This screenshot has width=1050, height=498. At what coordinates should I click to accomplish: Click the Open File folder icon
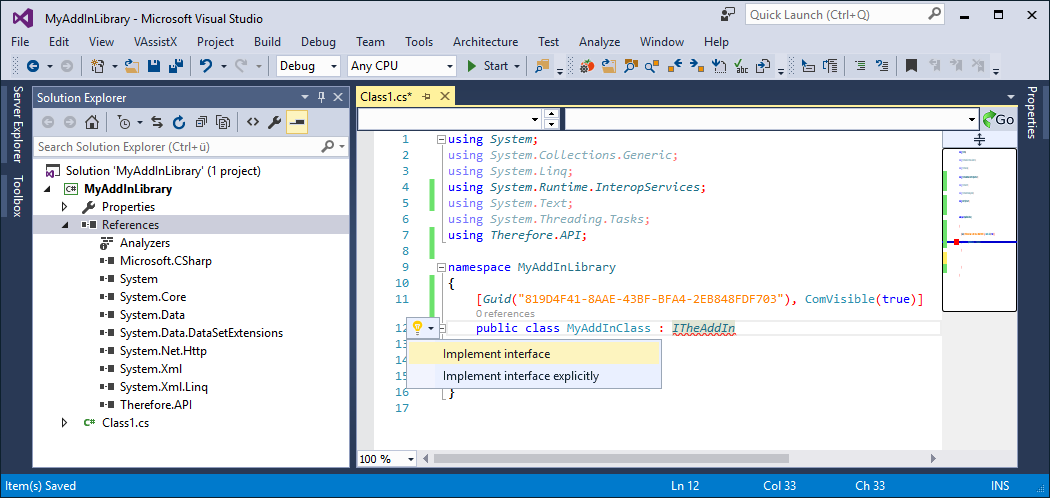[x=132, y=66]
